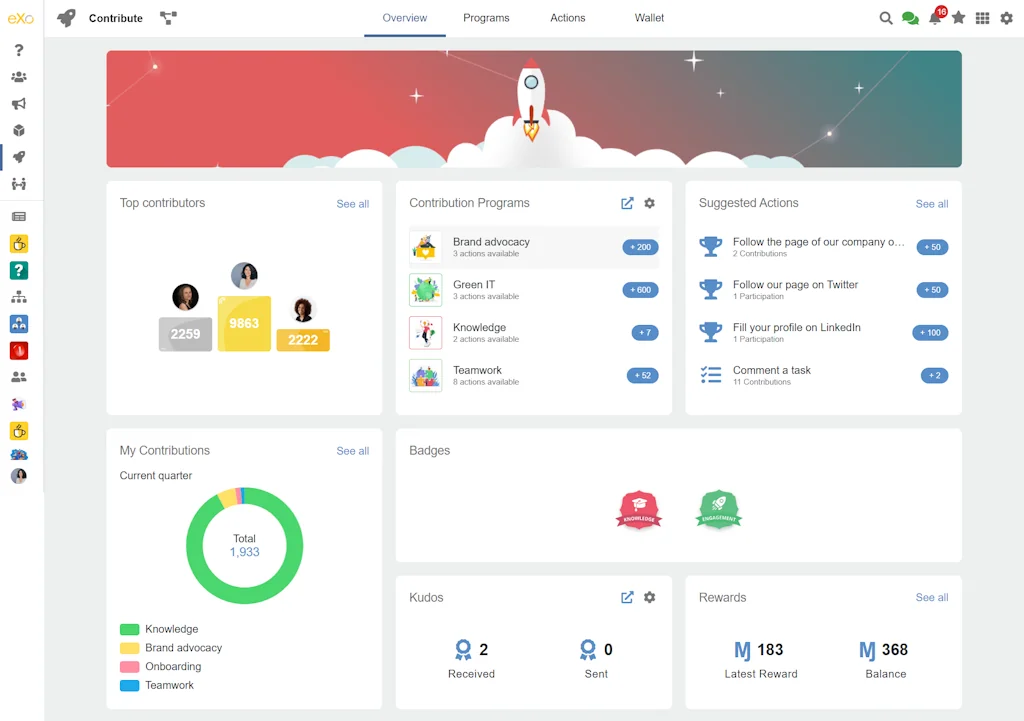1024x721 pixels.
Task: Click the star favorites icon
Action: 958,18
